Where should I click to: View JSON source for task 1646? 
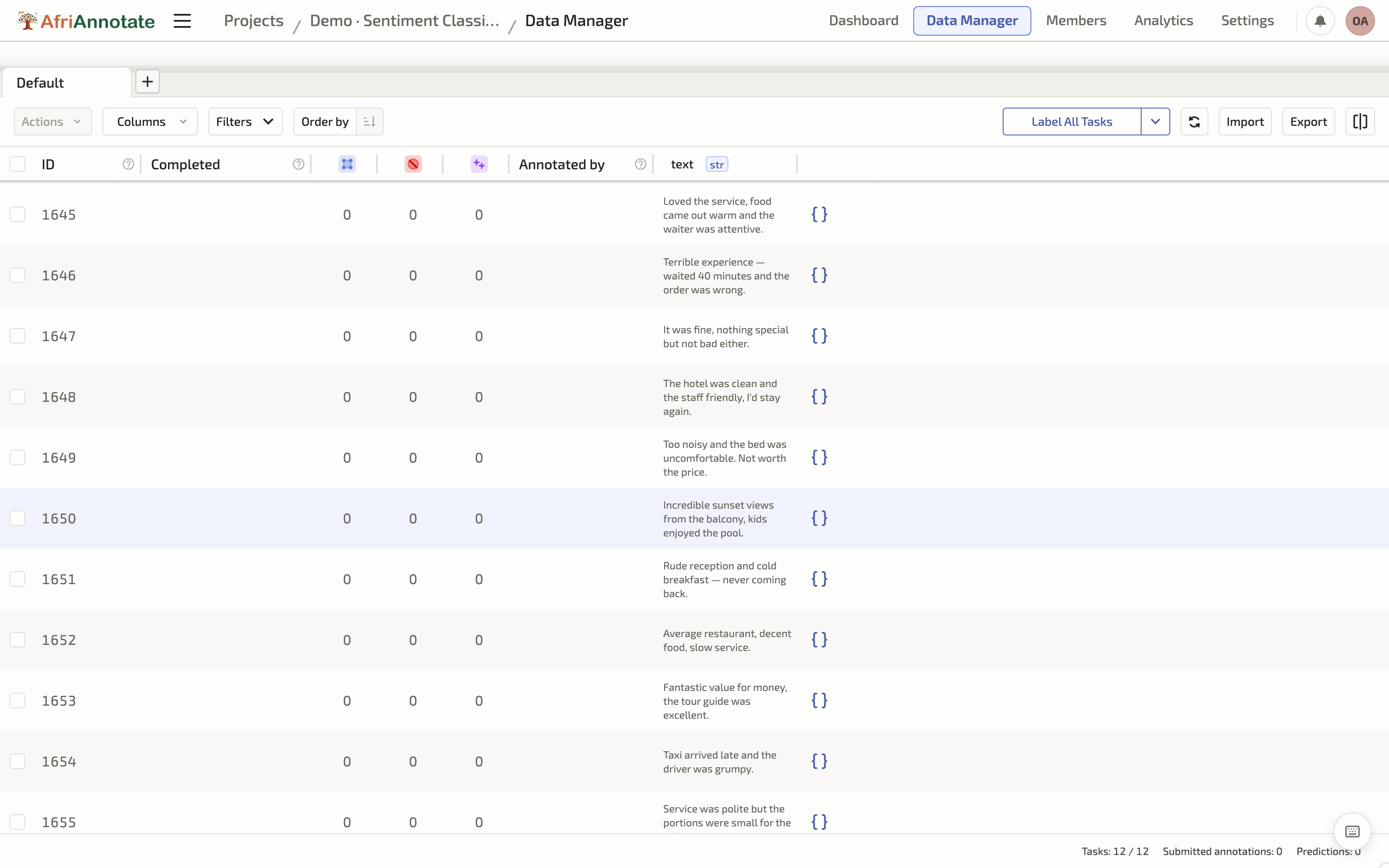(819, 275)
